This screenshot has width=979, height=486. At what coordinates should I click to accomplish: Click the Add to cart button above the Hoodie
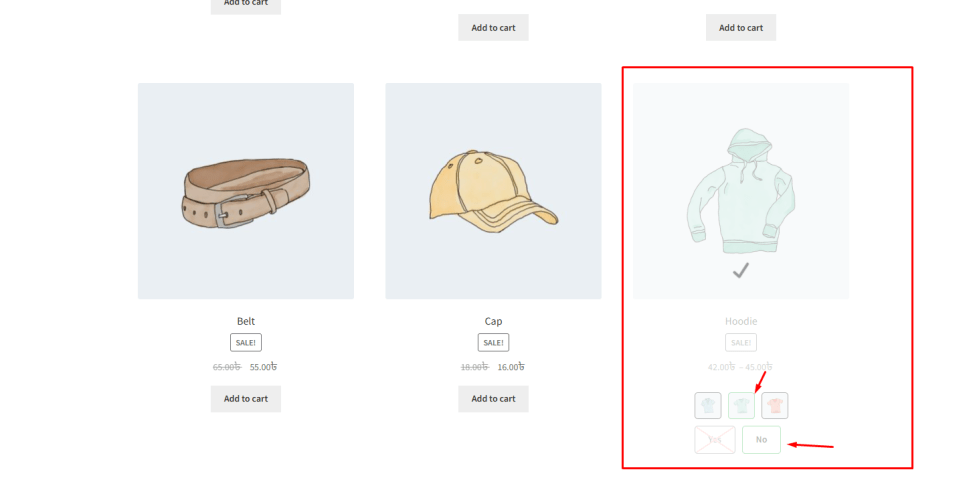(x=740, y=27)
